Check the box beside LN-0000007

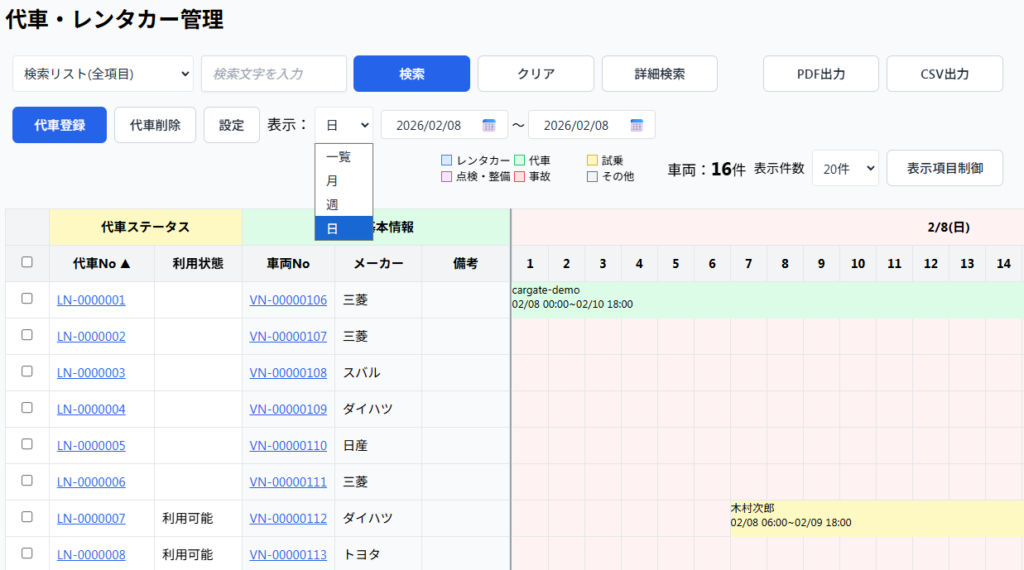27,518
